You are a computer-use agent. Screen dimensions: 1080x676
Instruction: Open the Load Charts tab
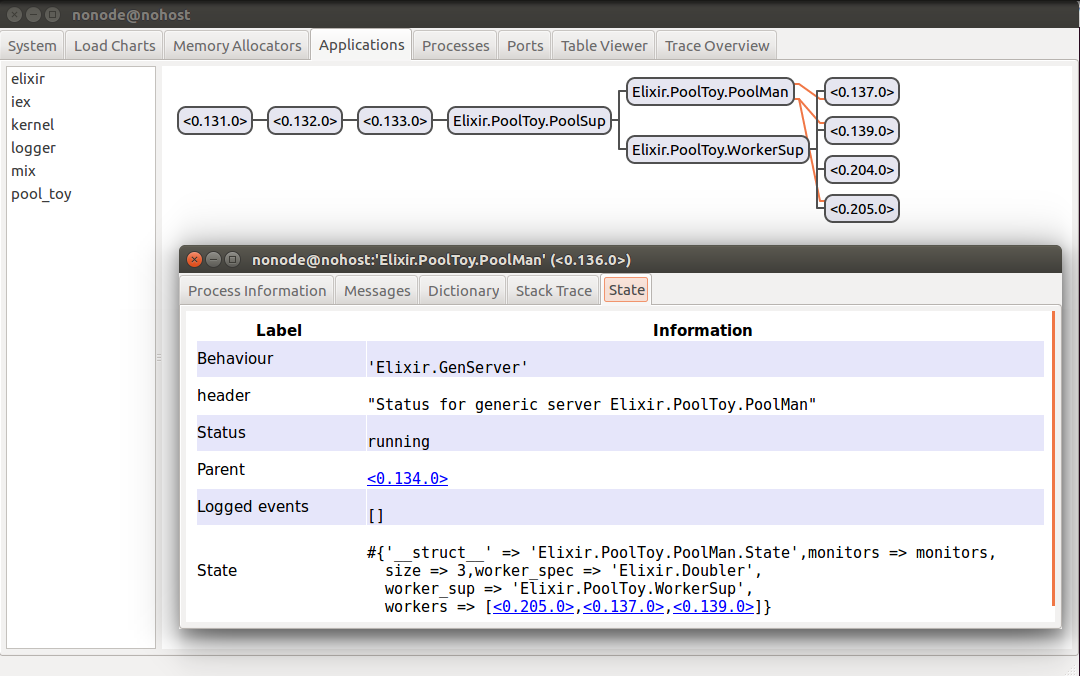click(115, 46)
